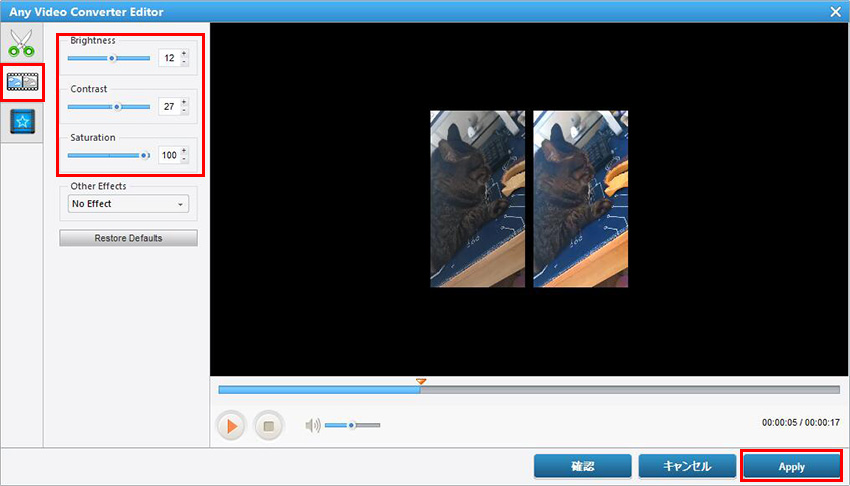Close the Any Video Converter Editor window
The height and width of the screenshot is (486, 850).
click(835, 11)
